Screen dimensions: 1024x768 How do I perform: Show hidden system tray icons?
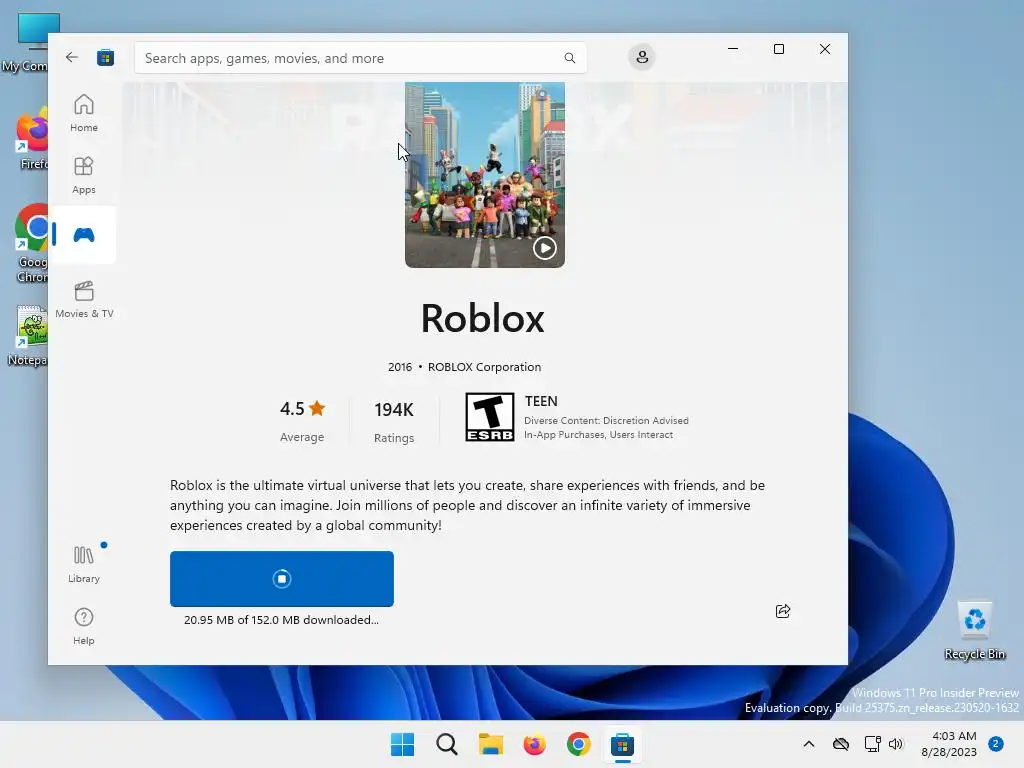pyautogui.click(x=808, y=744)
